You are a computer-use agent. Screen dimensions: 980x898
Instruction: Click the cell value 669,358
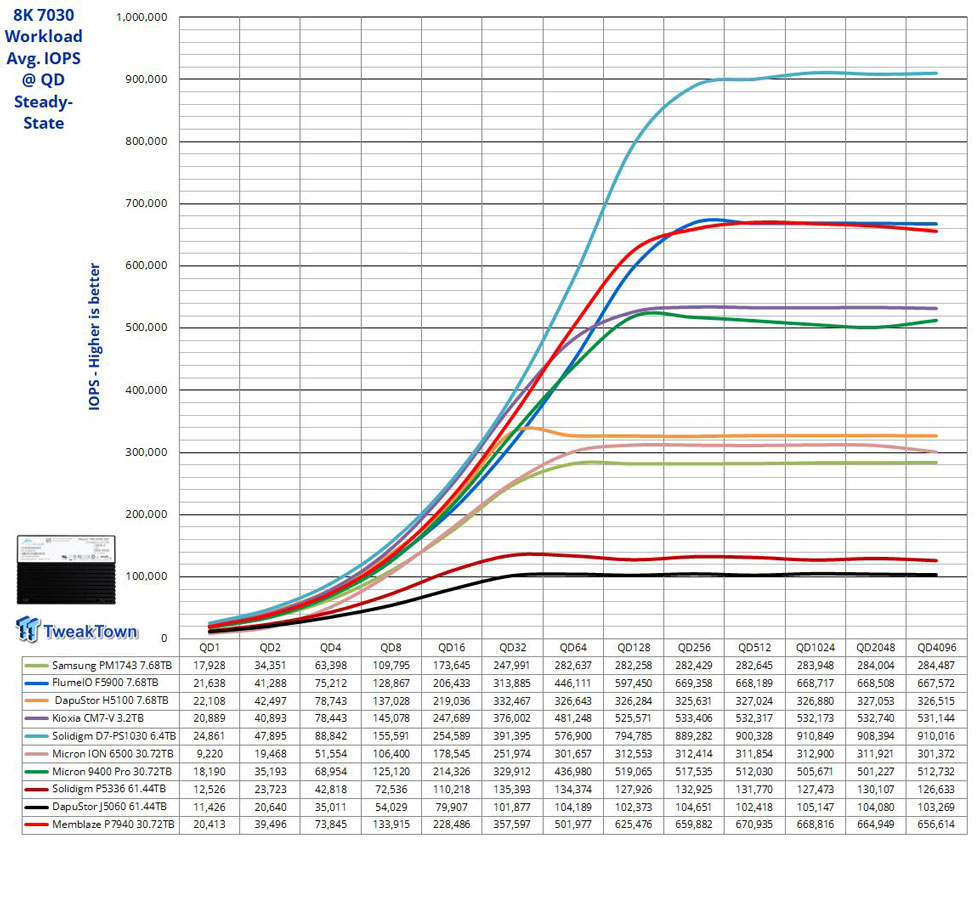(x=694, y=684)
